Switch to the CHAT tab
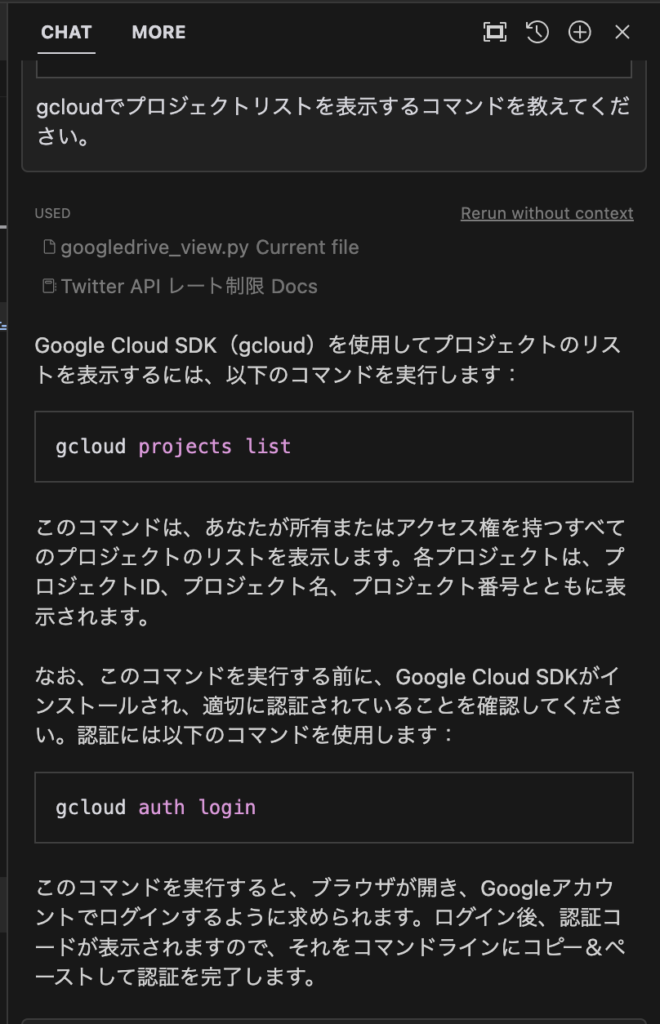The width and height of the screenshot is (660, 1024). click(x=66, y=32)
